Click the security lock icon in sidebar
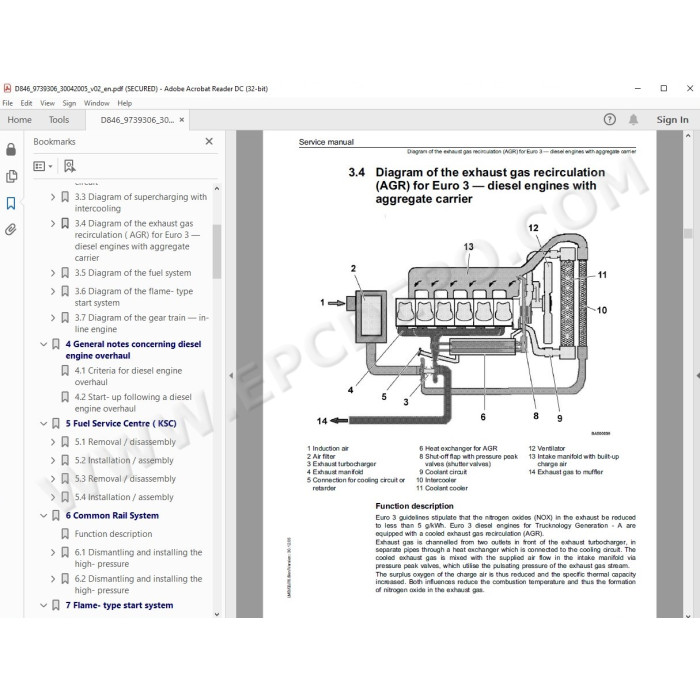Image resolution: width=700 pixels, height=700 pixels. click(11, 149)
